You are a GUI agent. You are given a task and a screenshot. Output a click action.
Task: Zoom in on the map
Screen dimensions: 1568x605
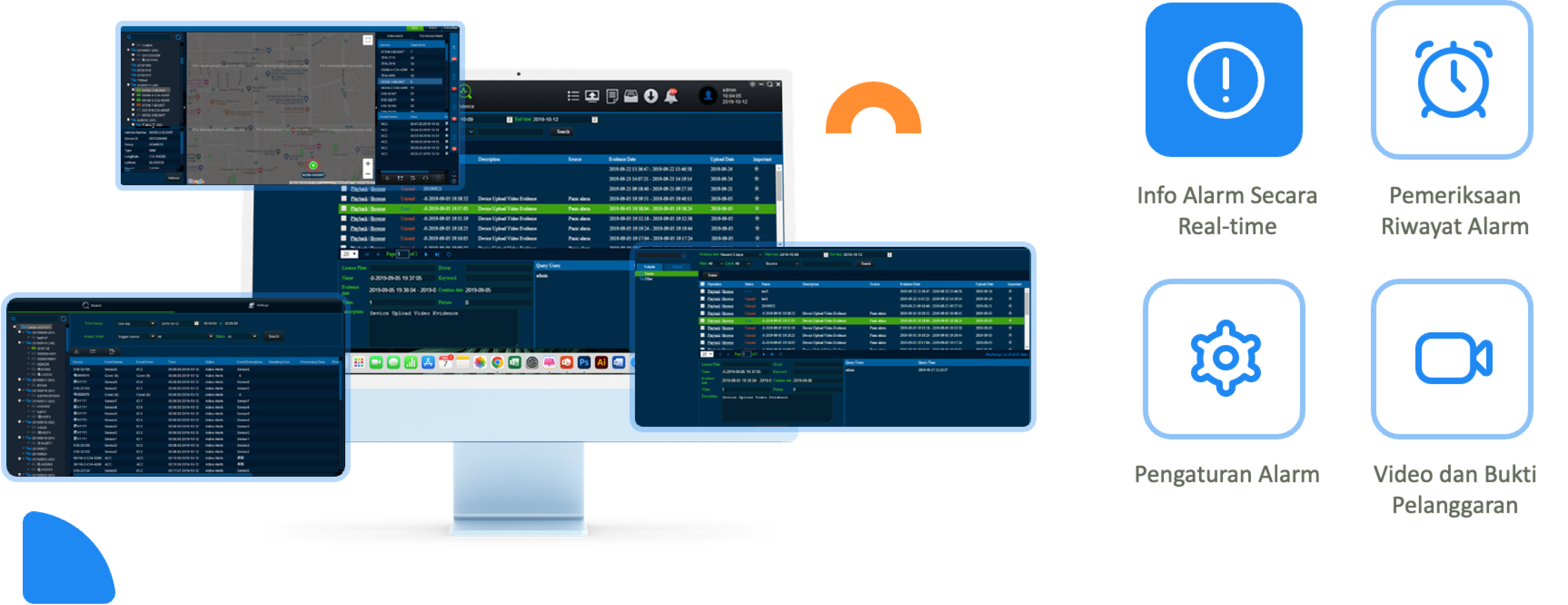coord(368,164)
